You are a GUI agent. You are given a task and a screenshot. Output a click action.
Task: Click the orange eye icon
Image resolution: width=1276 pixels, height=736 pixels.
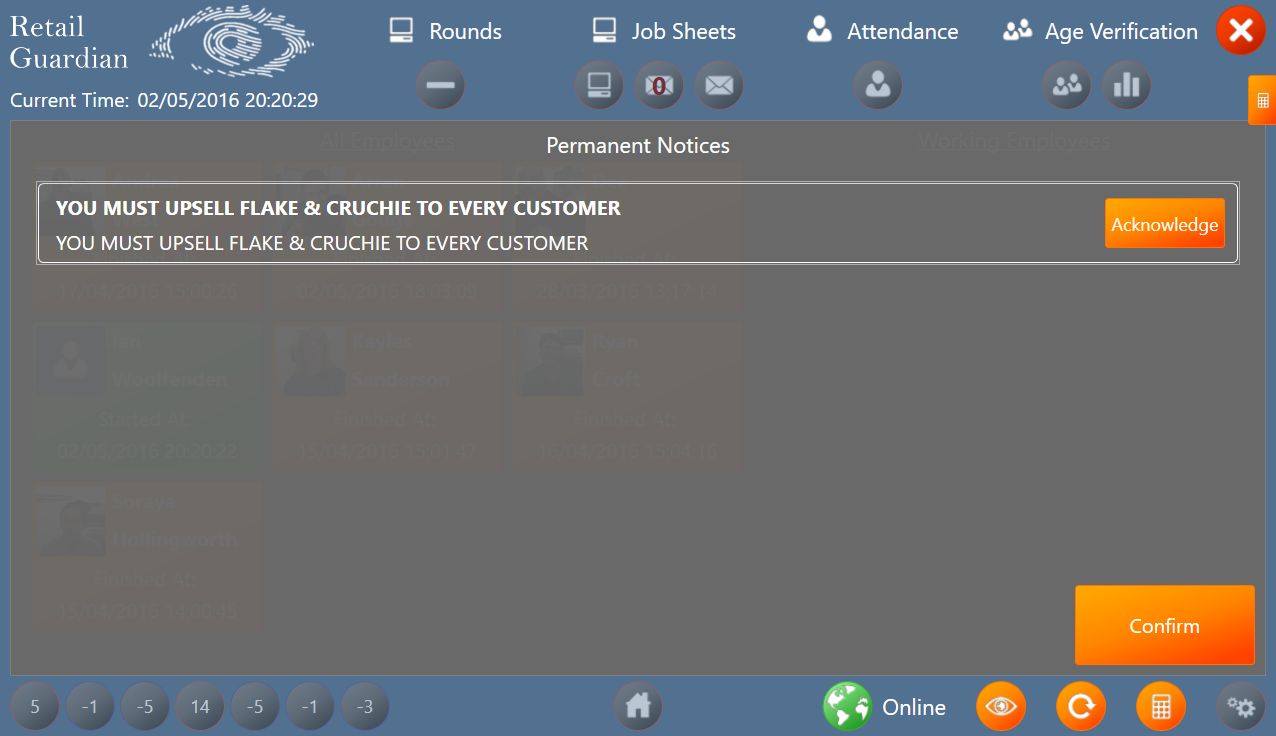pos(1001,707)
